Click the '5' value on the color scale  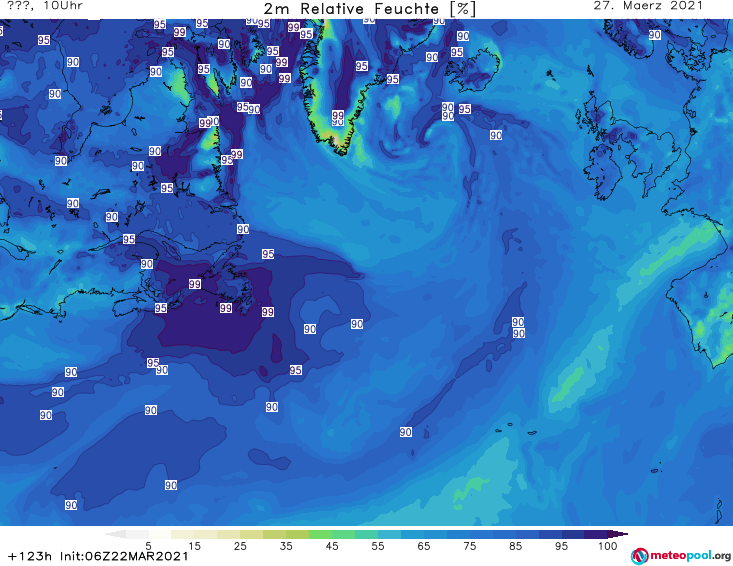click(x=148, y=546)
